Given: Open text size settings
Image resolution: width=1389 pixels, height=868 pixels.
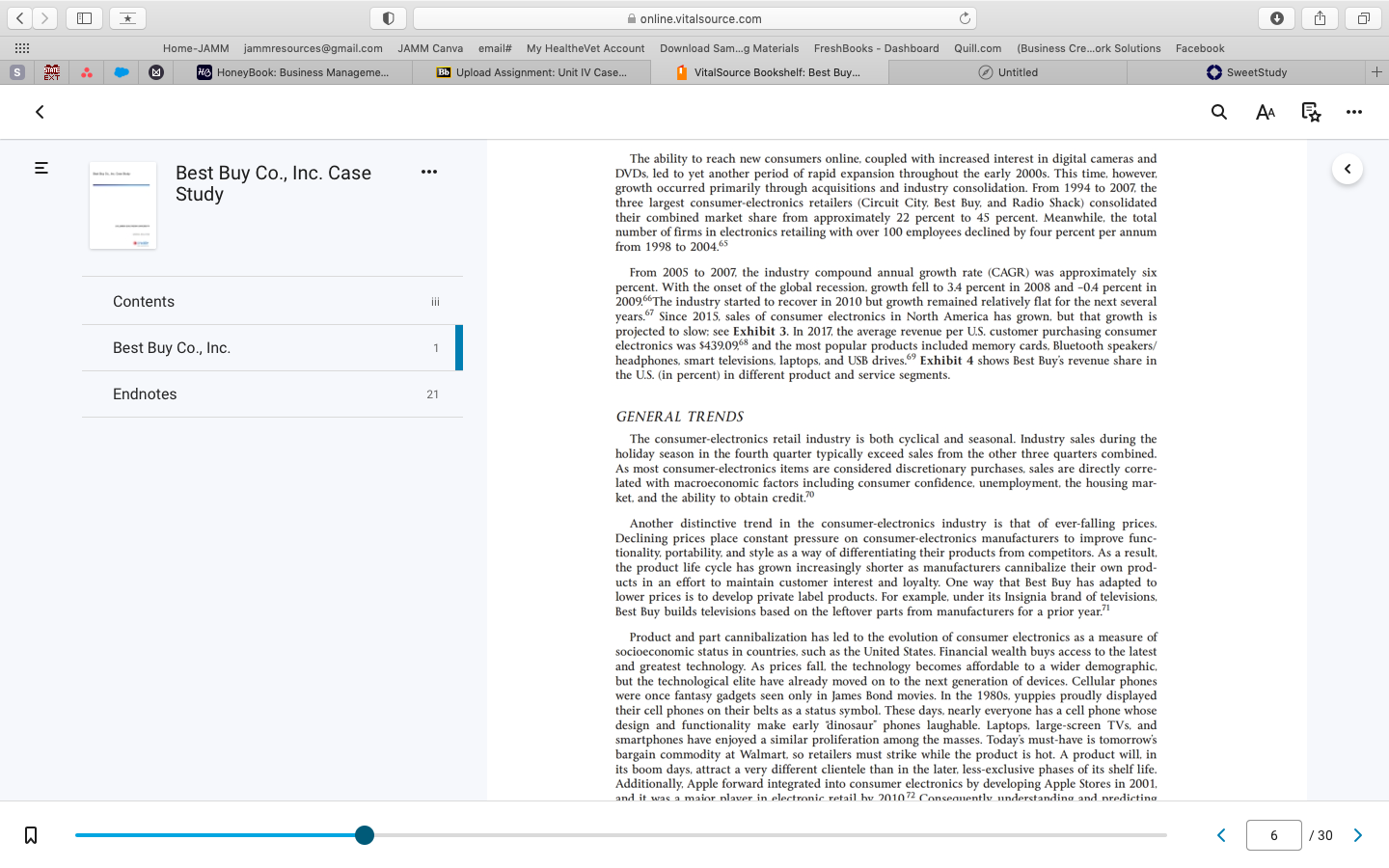Looking at the screenshot, I should point(1266,112).
